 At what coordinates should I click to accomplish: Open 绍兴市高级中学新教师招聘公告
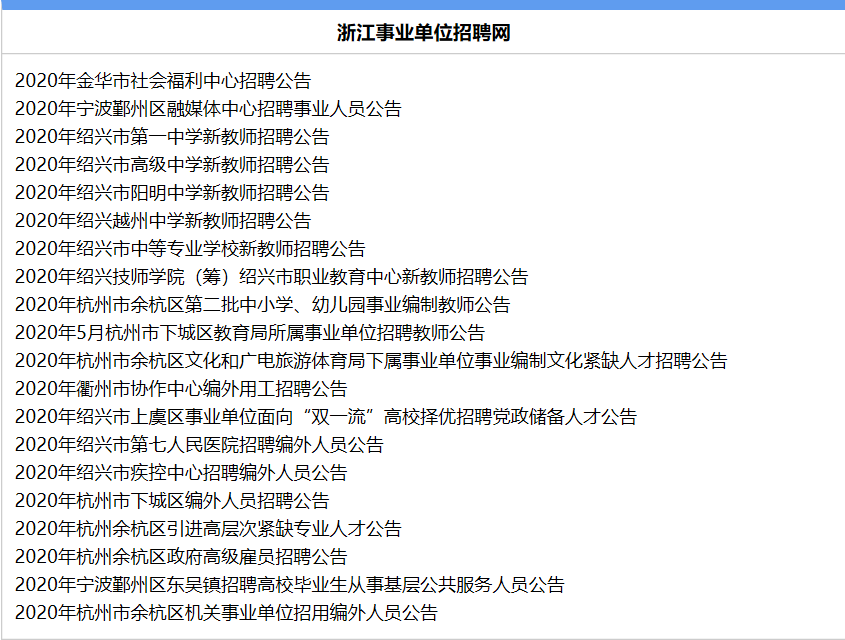pos(172,165)
